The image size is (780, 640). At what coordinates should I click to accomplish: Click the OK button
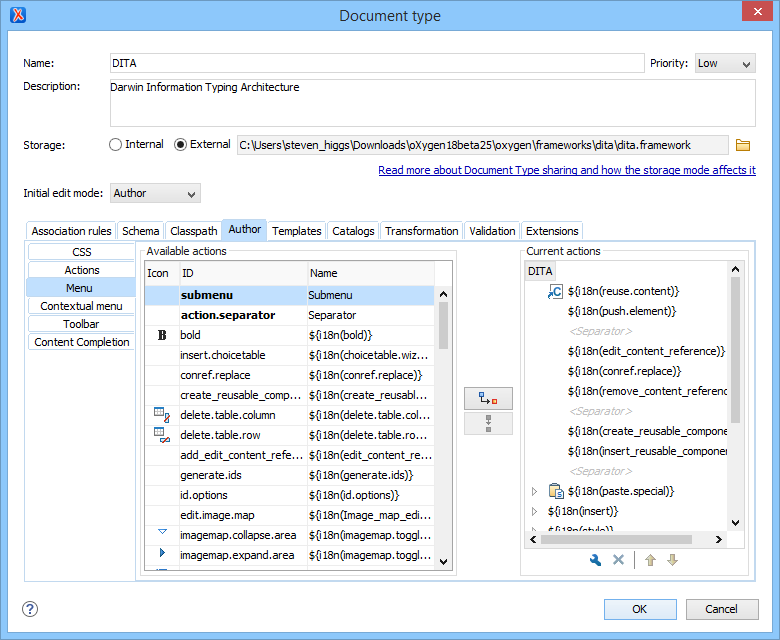coord(640,609)
